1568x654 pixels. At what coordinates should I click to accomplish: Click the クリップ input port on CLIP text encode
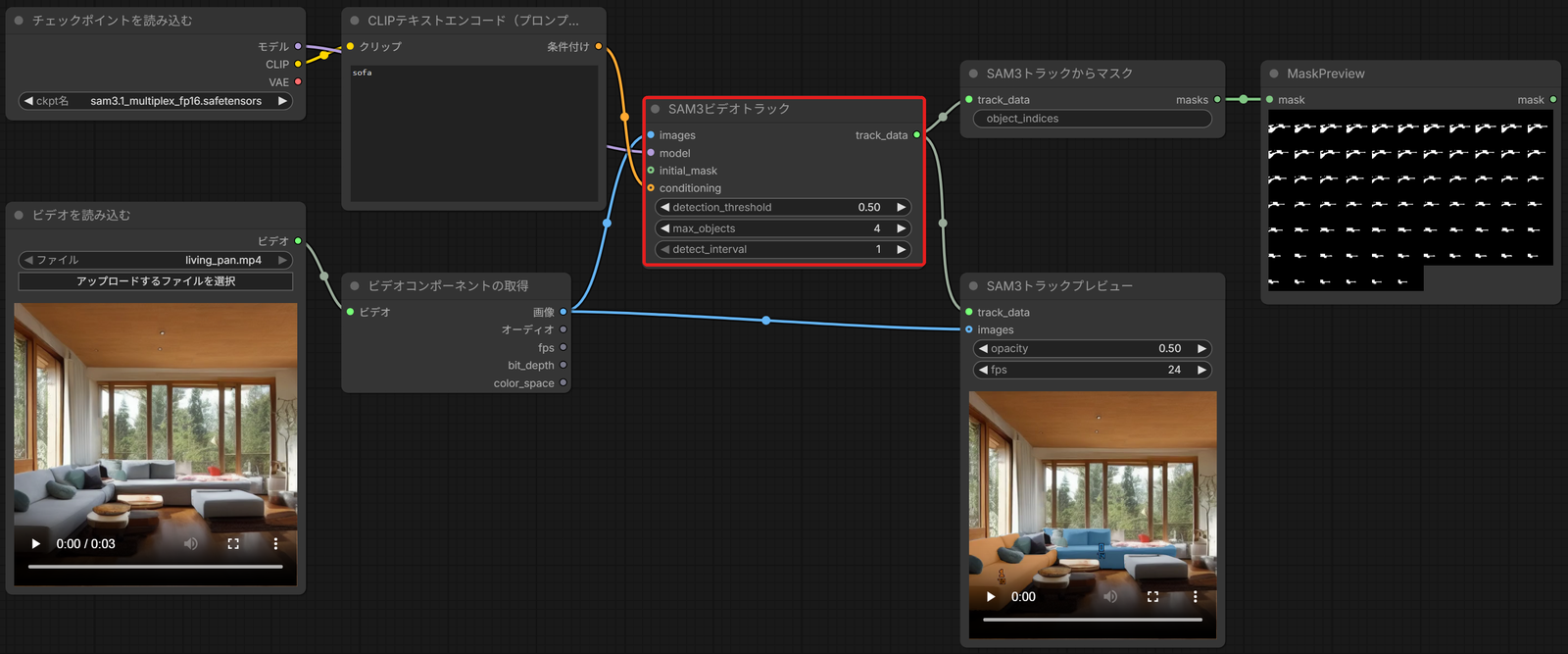tap(351, 46)
